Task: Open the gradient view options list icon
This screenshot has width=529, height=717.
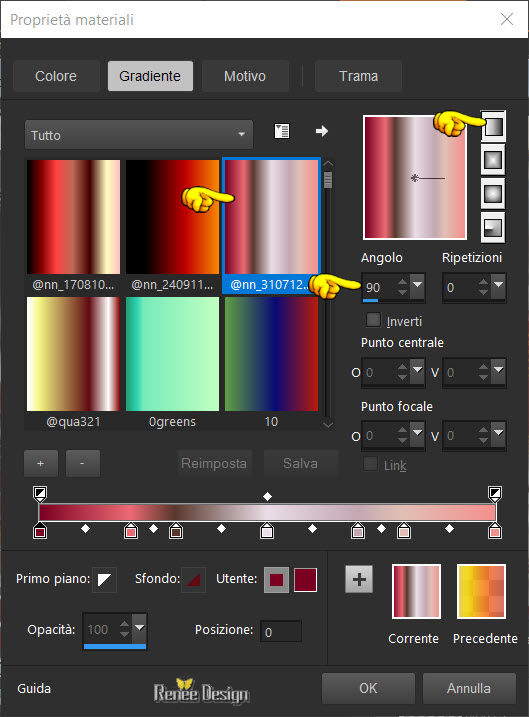Action: coord(282,131)
